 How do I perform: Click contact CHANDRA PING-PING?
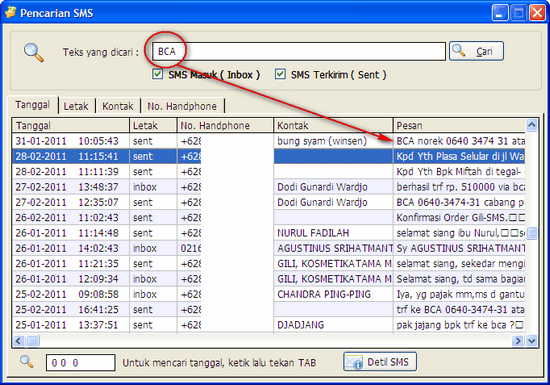pyautogui.click(x=324, y=294)
